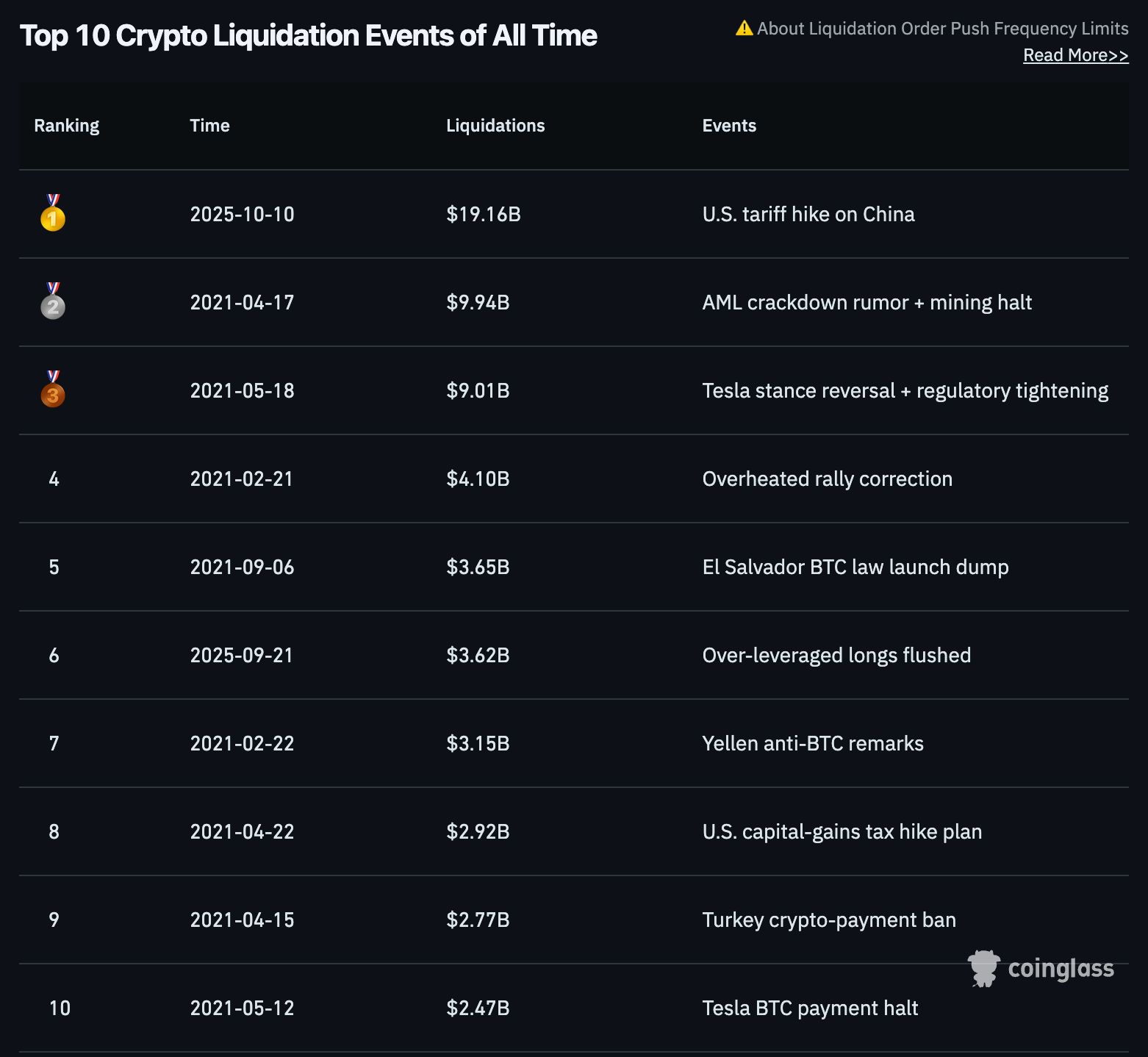Click the Liquidations column header
The image size is (1148, 1057).
[x=495, y=126]
